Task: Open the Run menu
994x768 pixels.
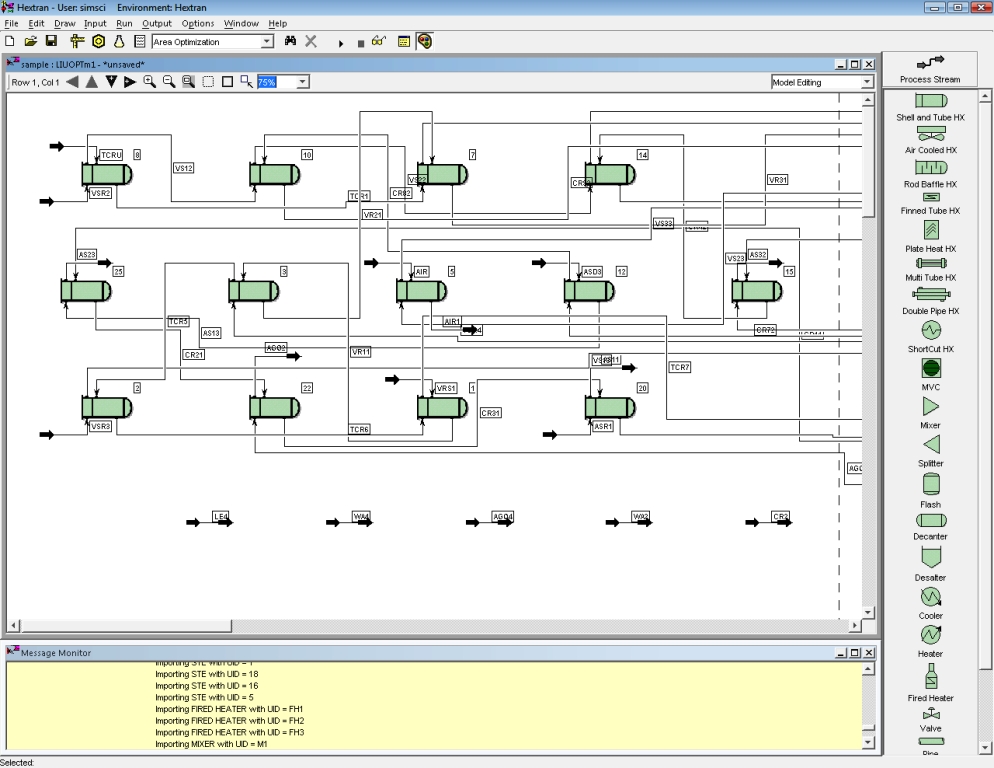Action: click(x=124, y=23)
